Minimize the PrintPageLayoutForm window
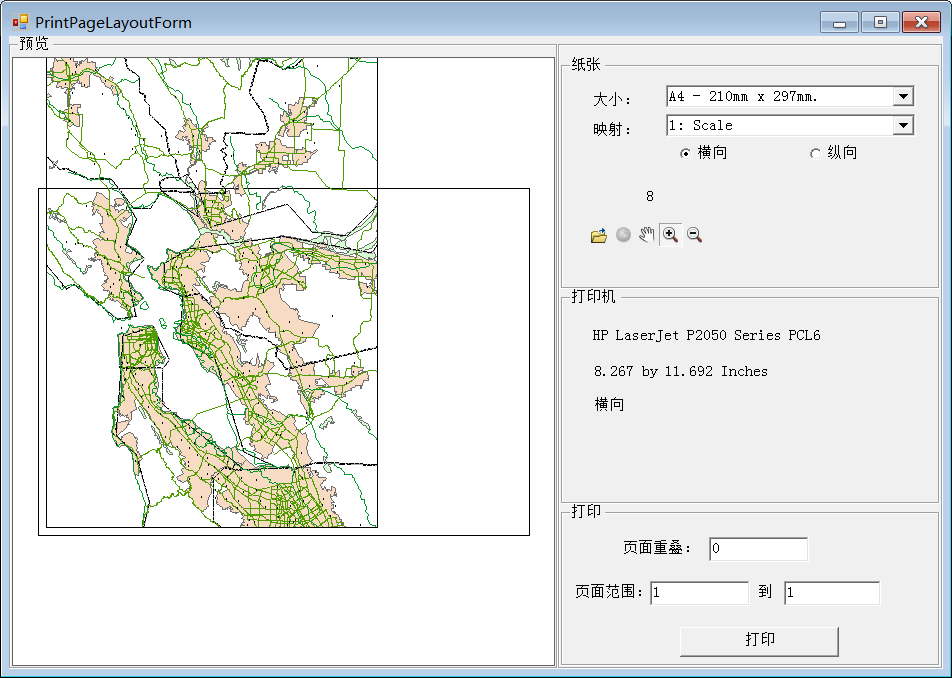 840,22
